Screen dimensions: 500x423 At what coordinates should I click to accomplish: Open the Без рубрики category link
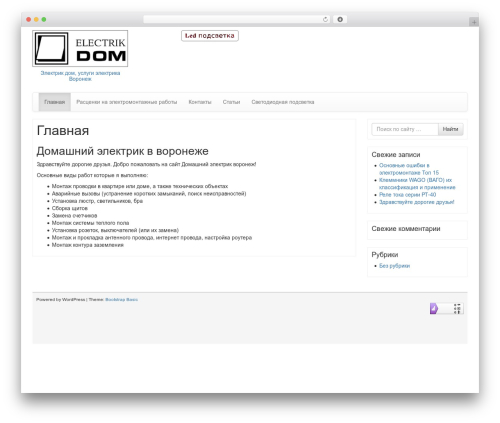click(394, 266)
